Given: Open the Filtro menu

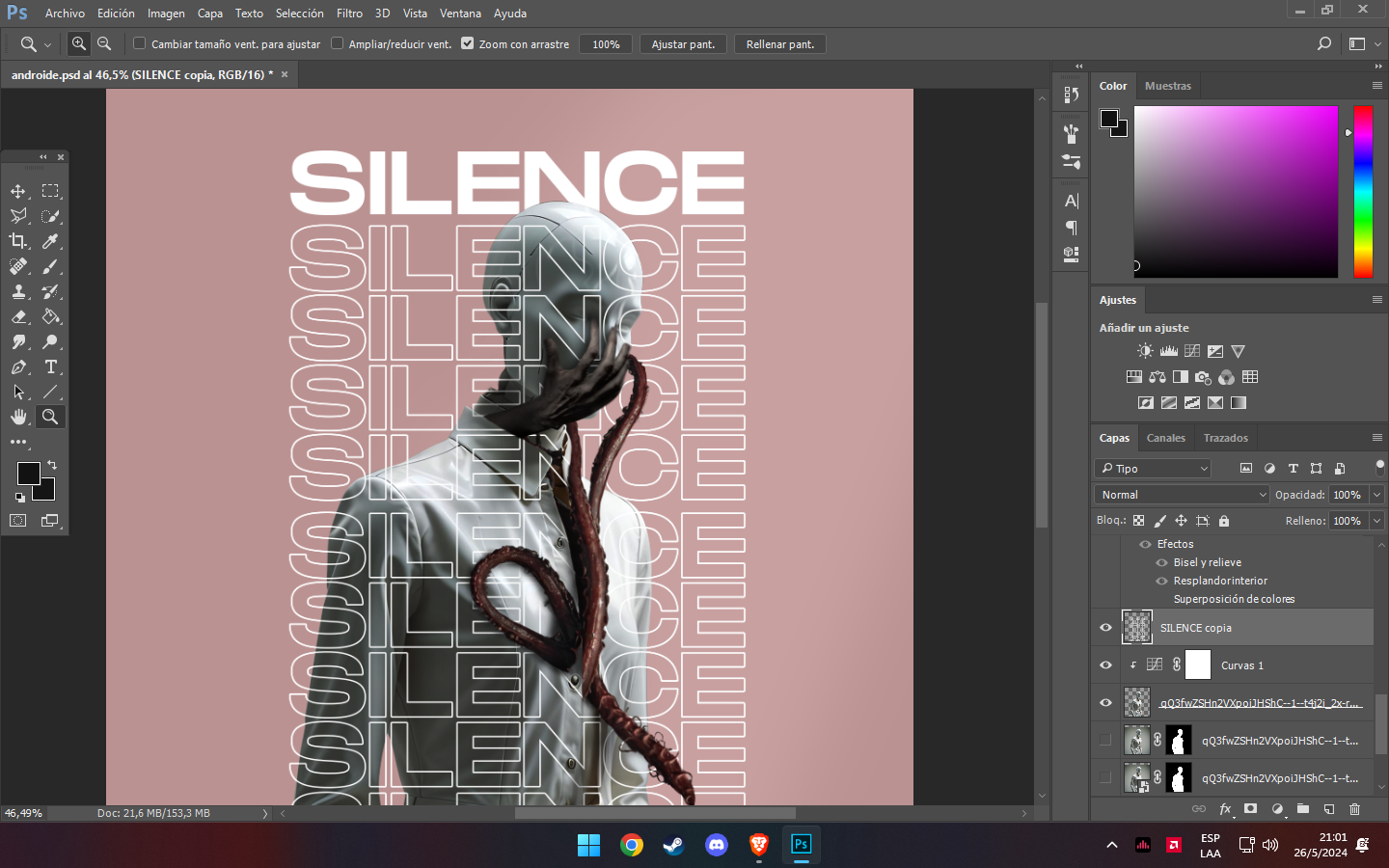Looking at the screenshot, I should (349, 14).
